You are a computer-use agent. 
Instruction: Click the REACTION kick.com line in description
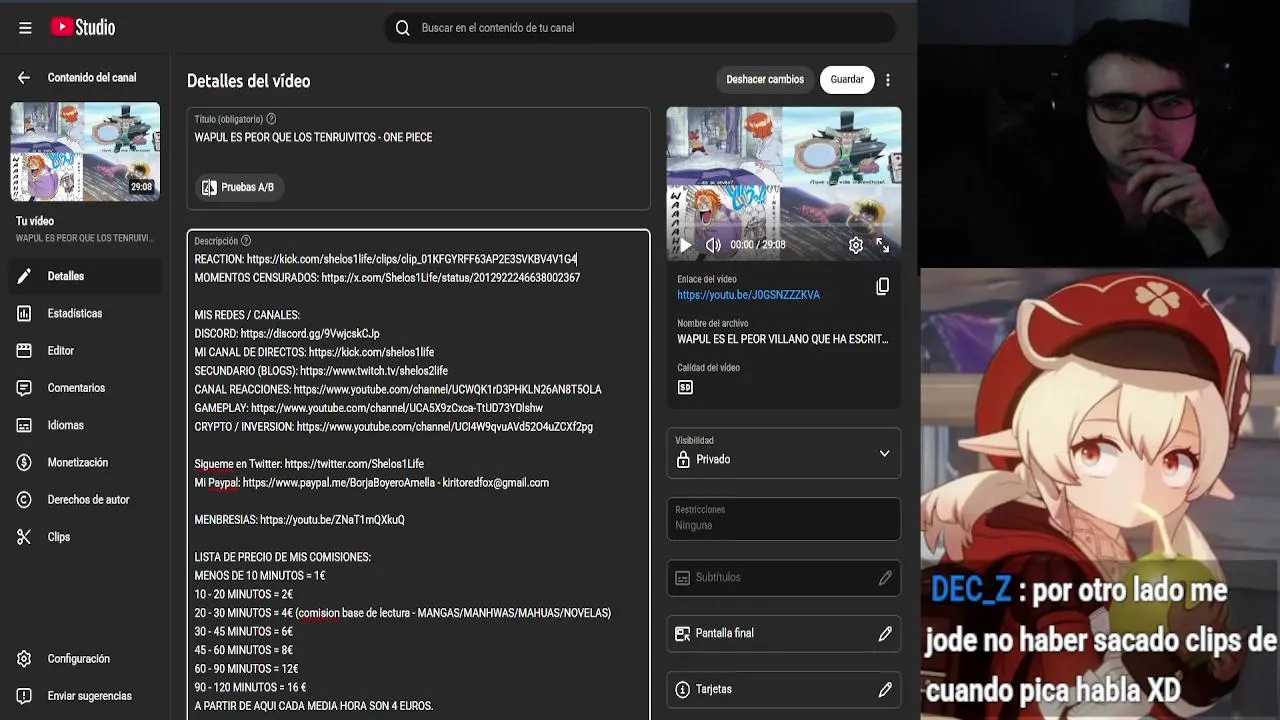pos(386,259)
